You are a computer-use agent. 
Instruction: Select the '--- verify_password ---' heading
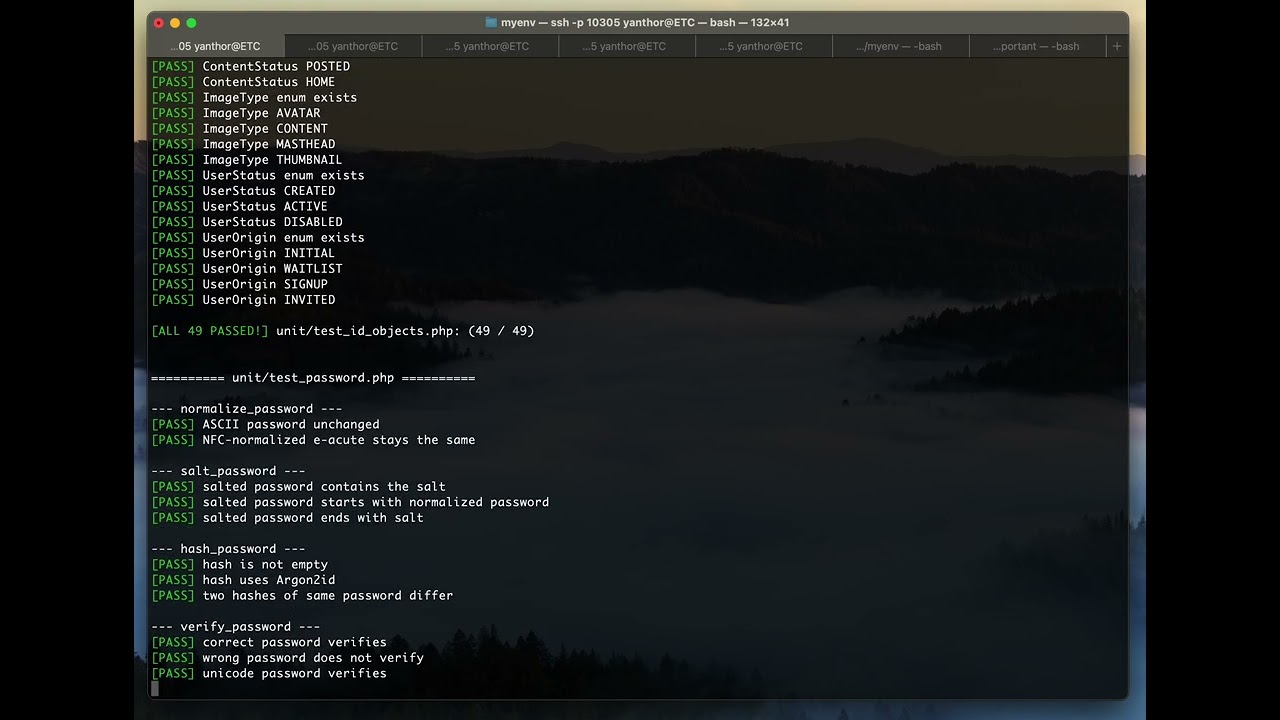[x=236, y=627]
